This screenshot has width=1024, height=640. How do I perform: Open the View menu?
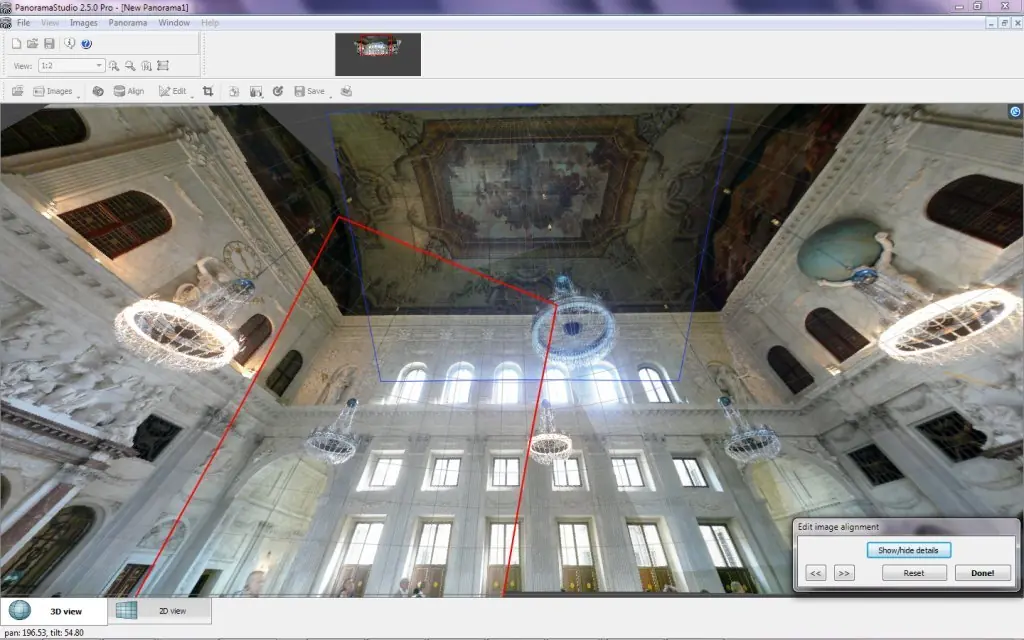[50, 23]
